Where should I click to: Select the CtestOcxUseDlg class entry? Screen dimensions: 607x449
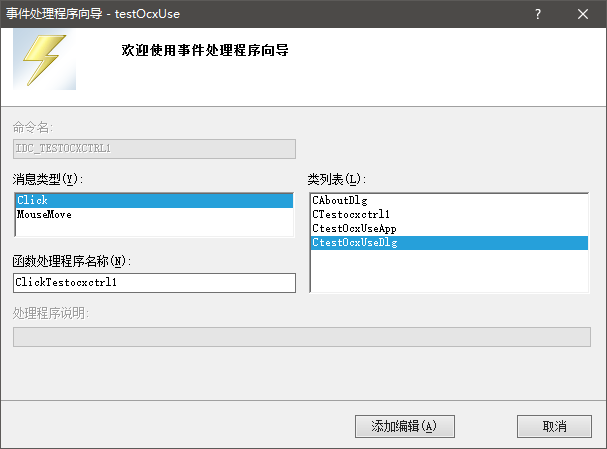pyautogui.click(x=354, y=243)
